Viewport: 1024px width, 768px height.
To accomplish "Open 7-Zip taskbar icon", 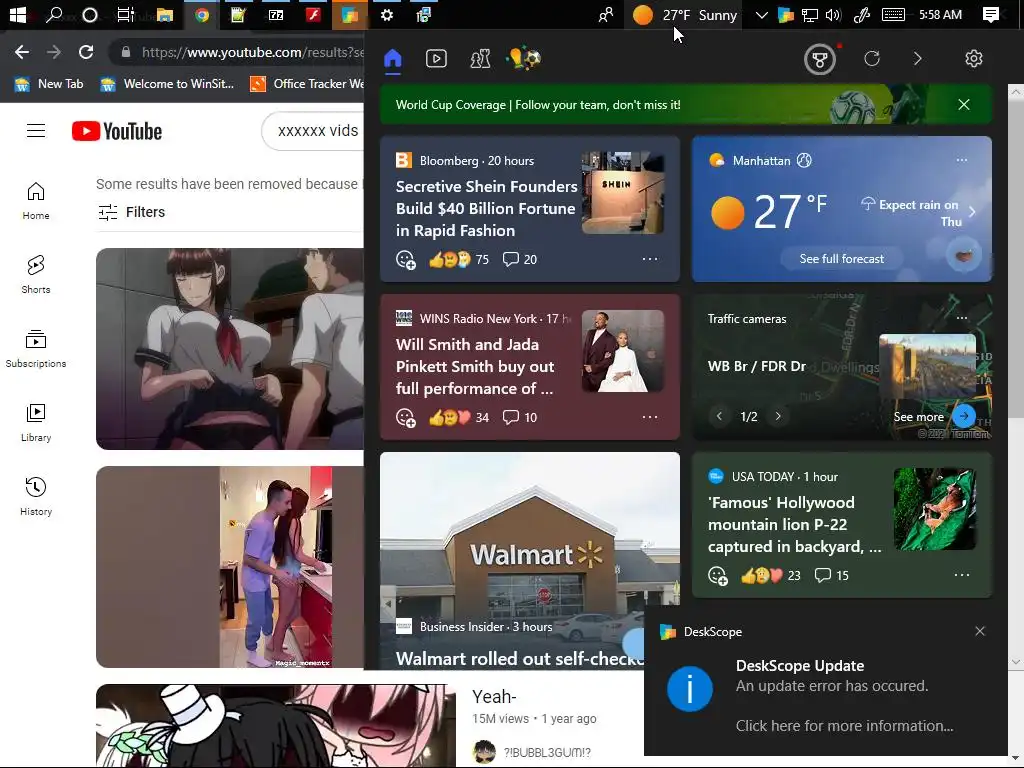I will [276, 14].
